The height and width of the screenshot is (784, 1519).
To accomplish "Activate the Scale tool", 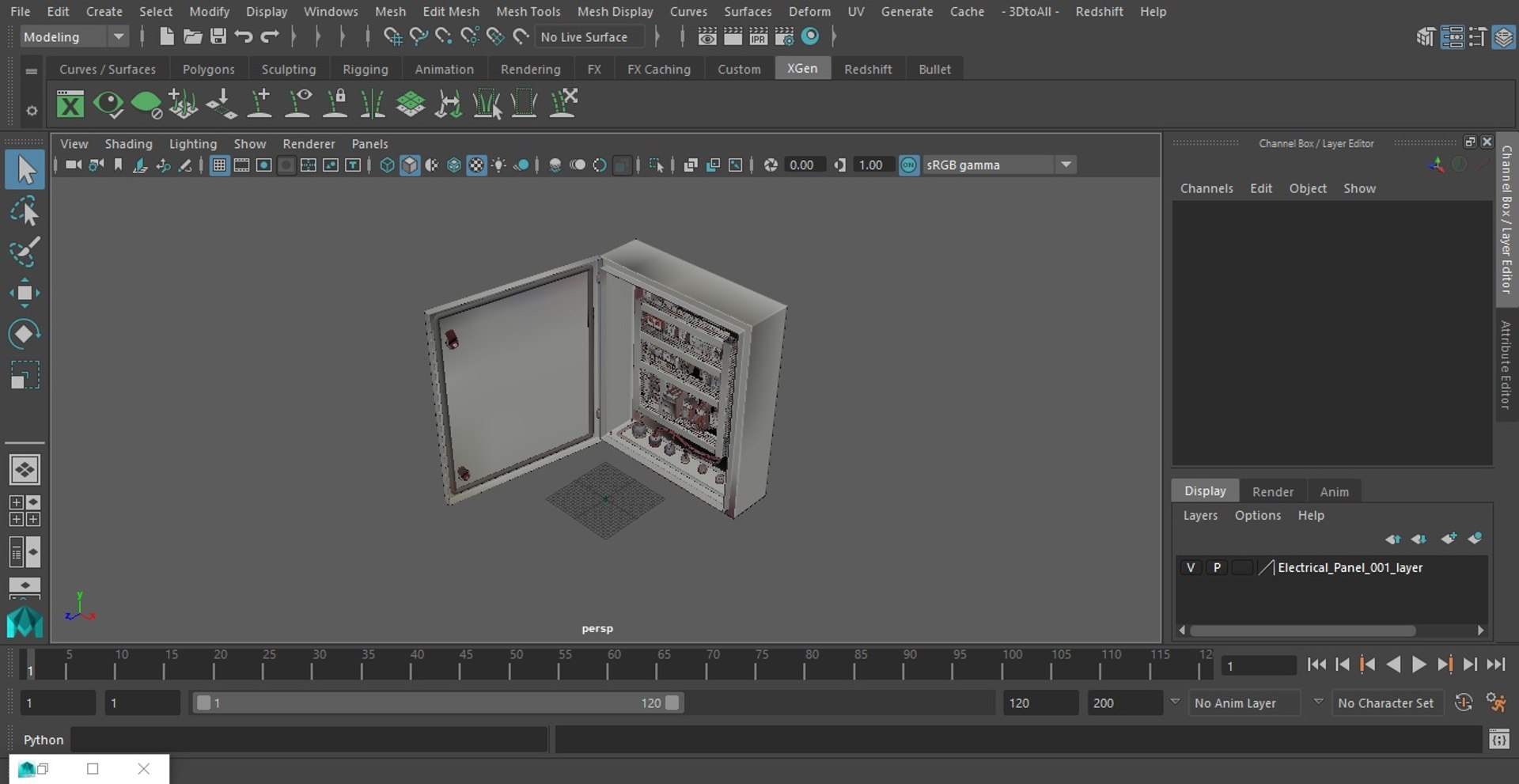I will pyautogui.click(x=25, y=375).
